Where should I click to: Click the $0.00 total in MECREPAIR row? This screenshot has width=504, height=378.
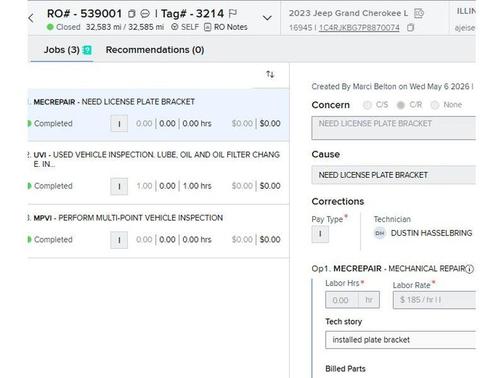click(x=270, y=124)
